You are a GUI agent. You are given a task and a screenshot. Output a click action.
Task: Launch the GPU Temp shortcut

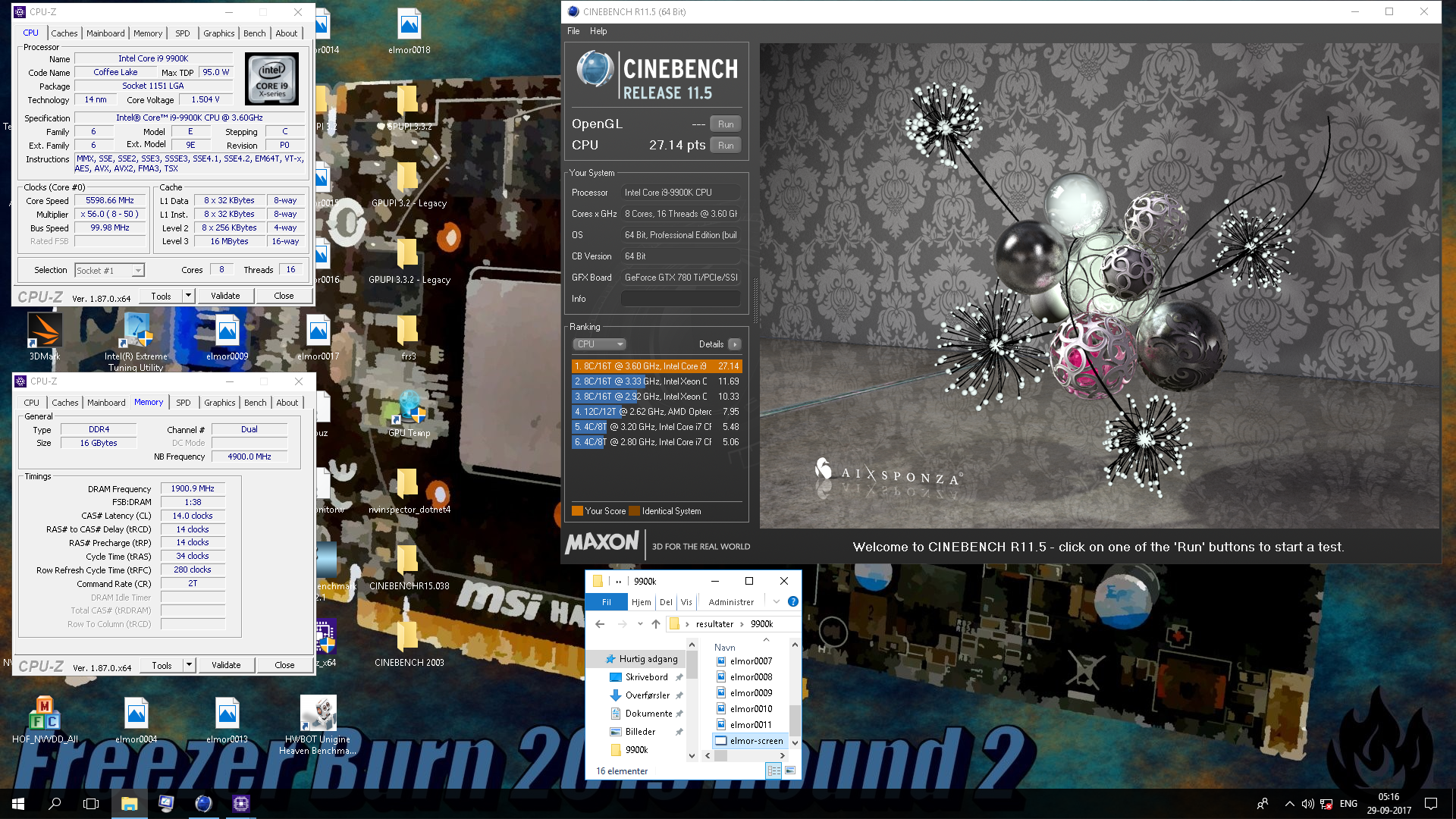pos(409,414)
